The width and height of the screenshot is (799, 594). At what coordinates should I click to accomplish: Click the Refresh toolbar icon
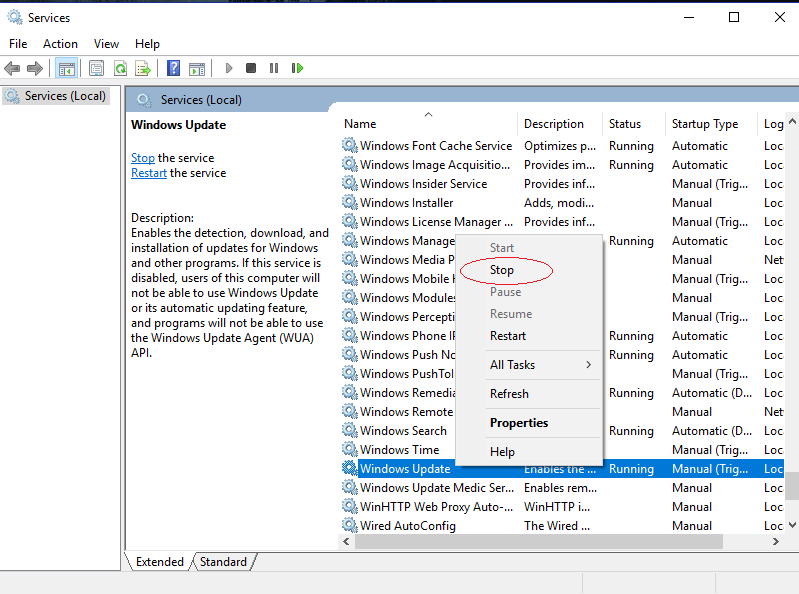[120, 68]
